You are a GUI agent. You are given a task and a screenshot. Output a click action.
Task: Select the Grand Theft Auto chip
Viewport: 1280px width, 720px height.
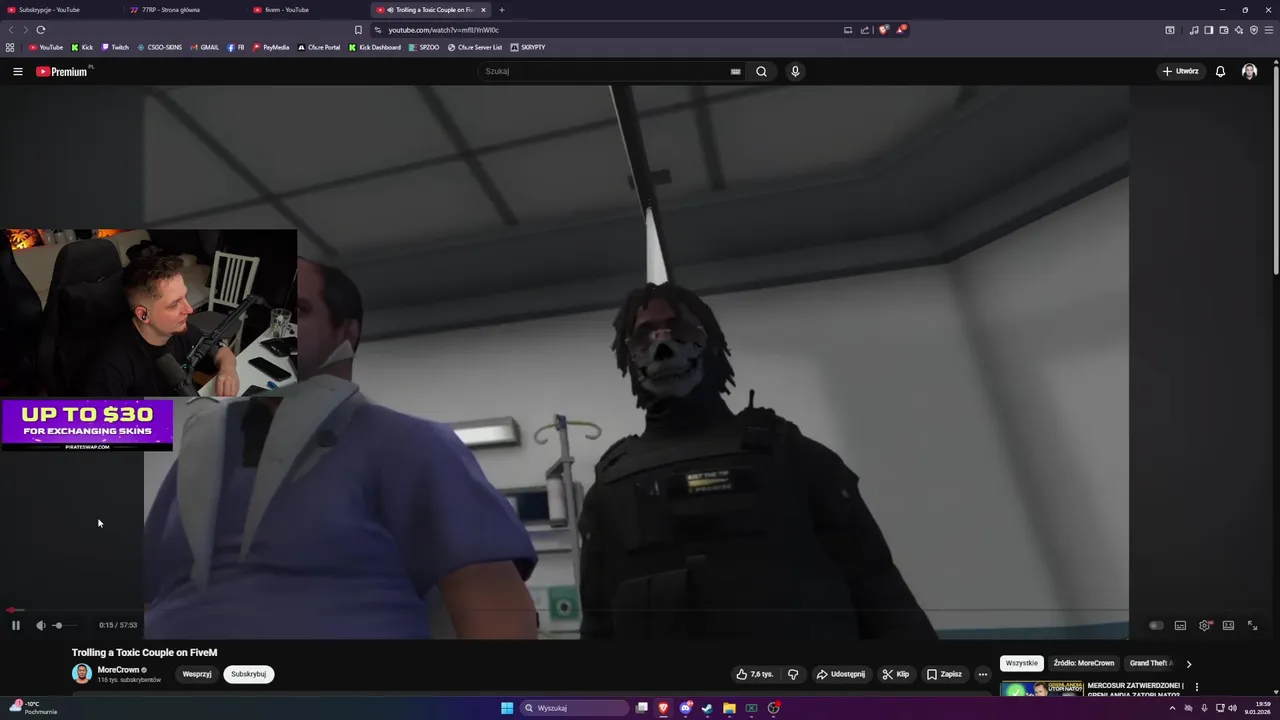tap(1150, 663)
